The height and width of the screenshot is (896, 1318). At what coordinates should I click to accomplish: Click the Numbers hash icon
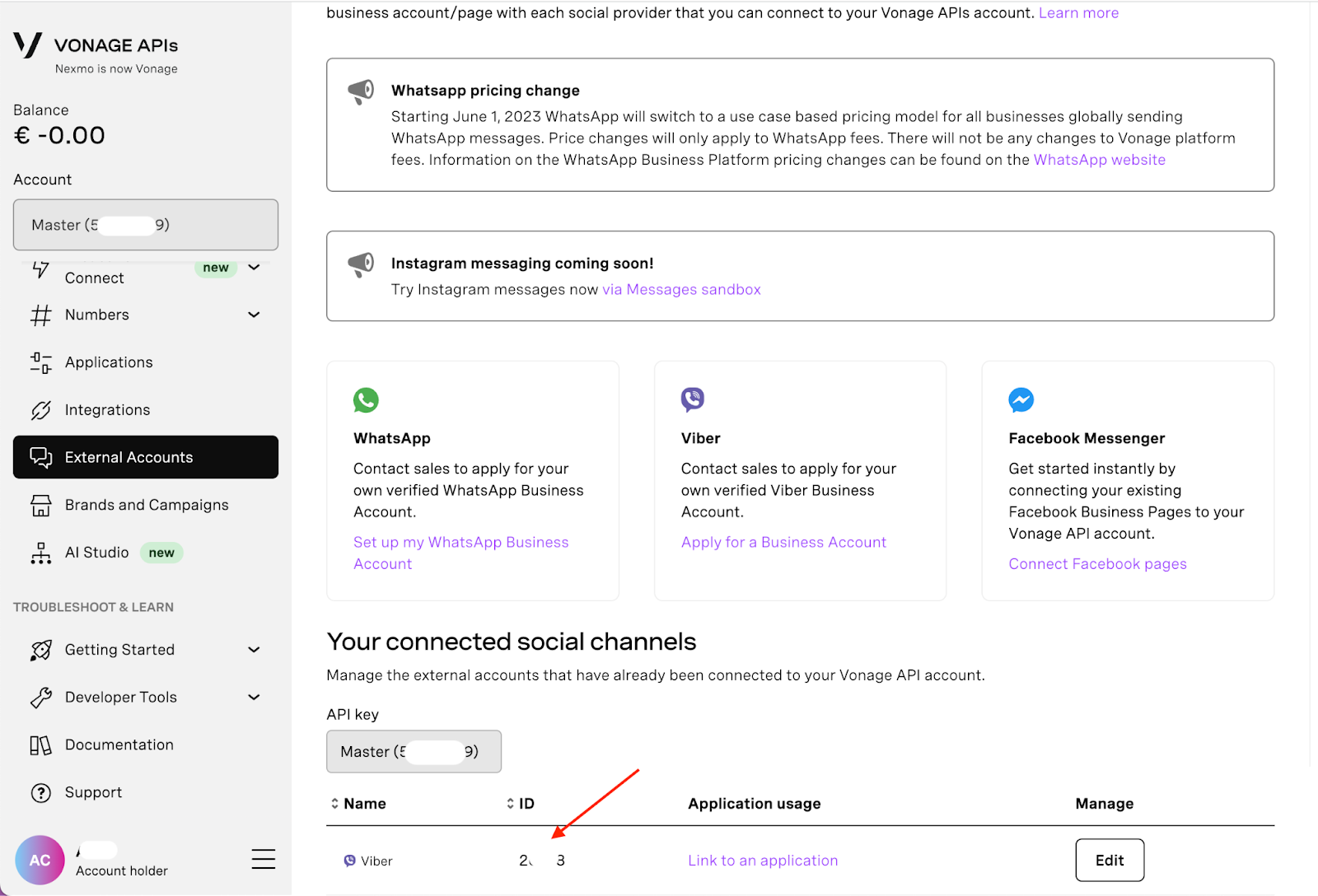click(40, 315)
